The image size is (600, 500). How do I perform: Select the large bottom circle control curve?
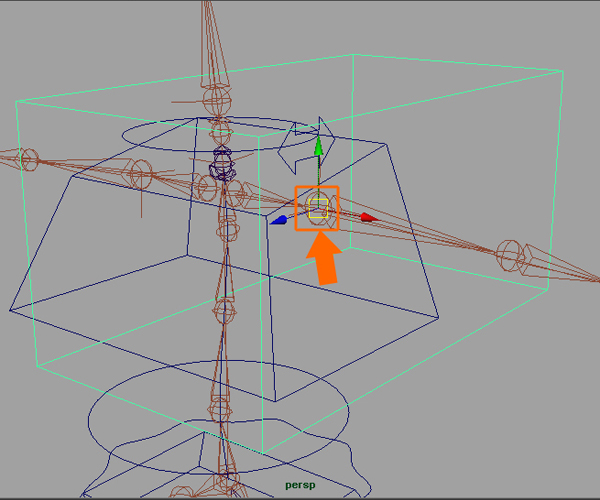click(x=218, y=417)
